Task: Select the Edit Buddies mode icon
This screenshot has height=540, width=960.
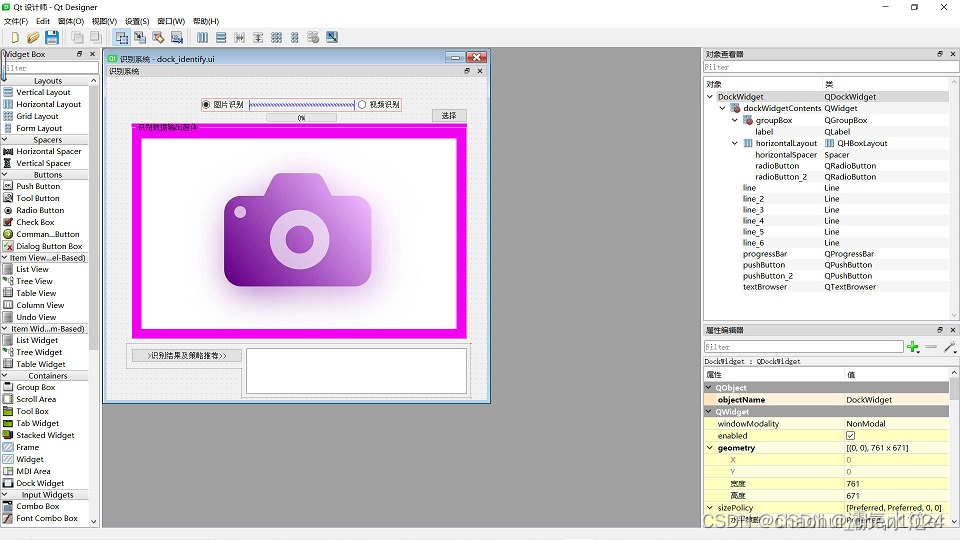Action: pyautogui.click(x=159, y=37)
